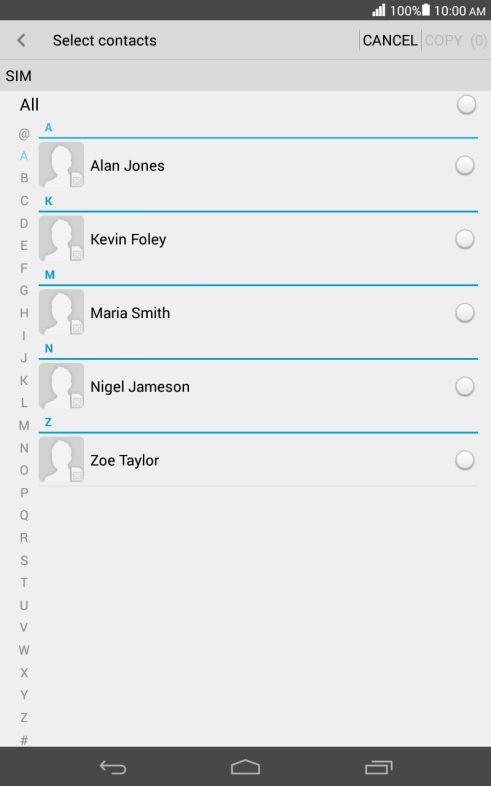This screenshot has width=491, height=786.
Task: Tap Maria Smith's contact avatar
Action: coord(61,312)
